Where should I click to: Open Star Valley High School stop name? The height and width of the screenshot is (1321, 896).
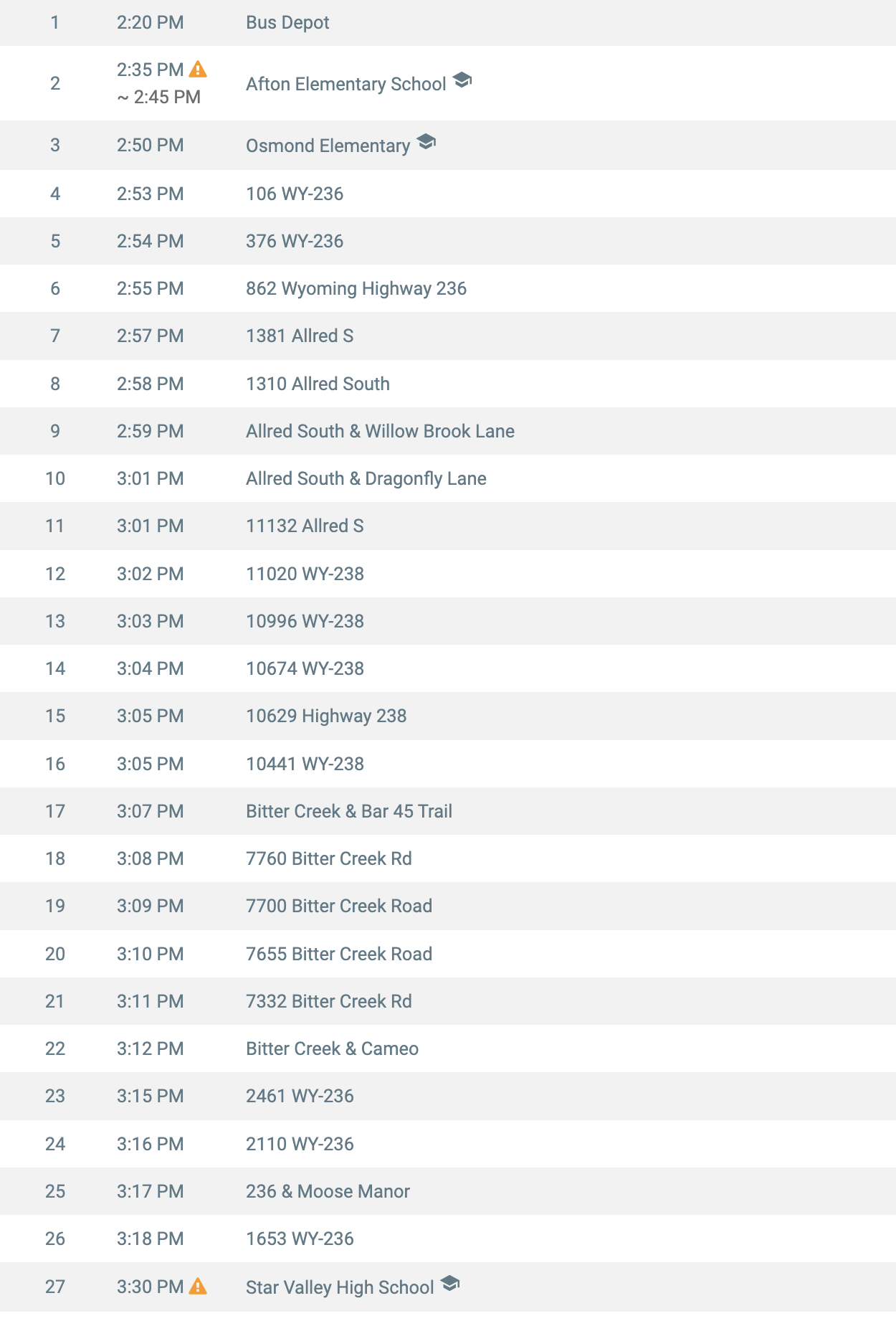[x=340, y=1287]
